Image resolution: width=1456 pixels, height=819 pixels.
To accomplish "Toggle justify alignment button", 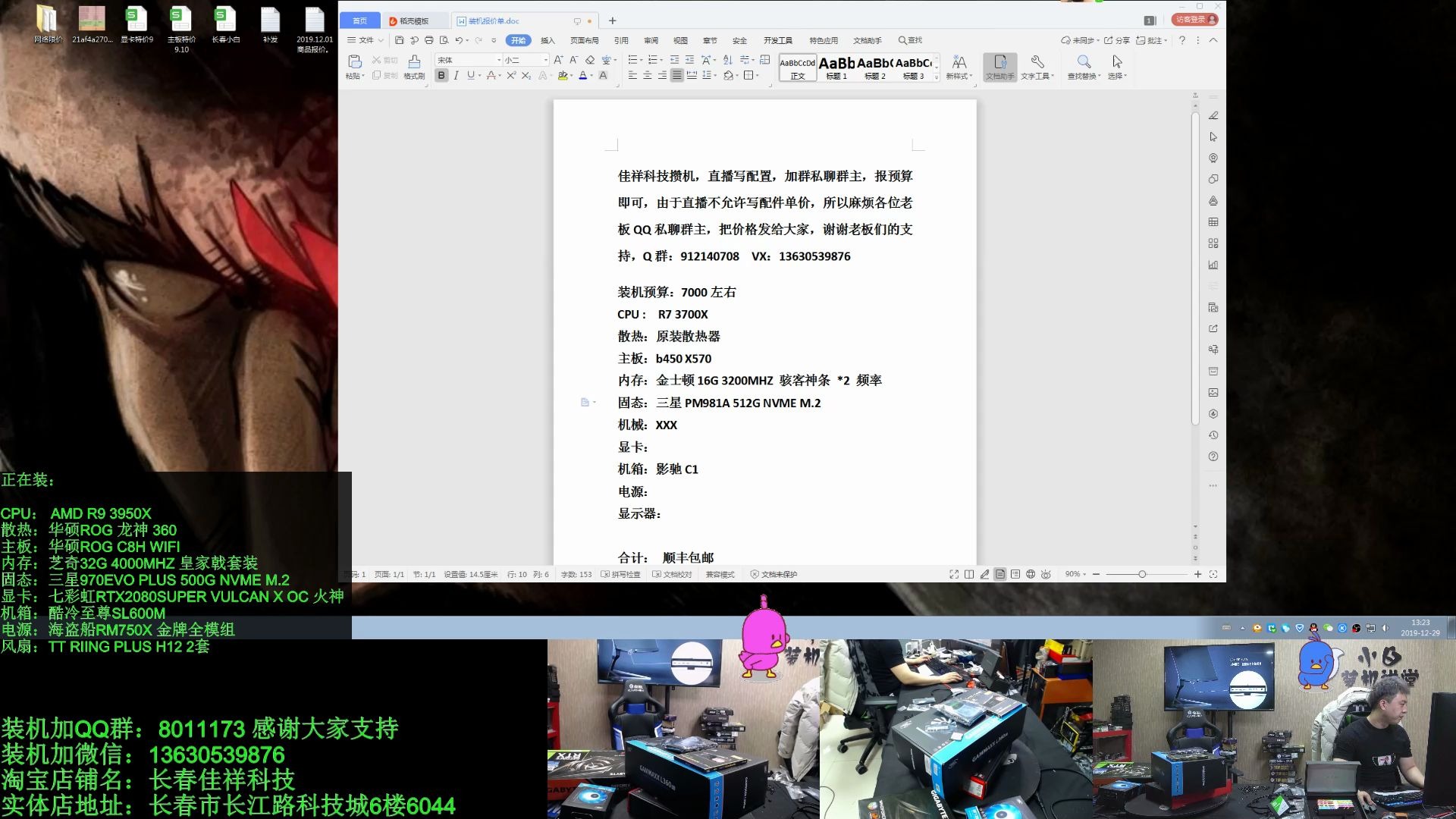I will [x=676, y=75].
